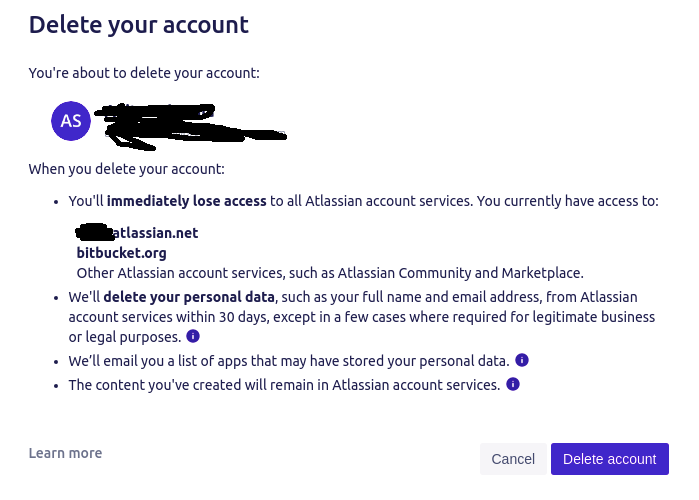Click bold "immediately lose access" text
This screenshot has height=500, width=699.
click(x=186, y=201)
